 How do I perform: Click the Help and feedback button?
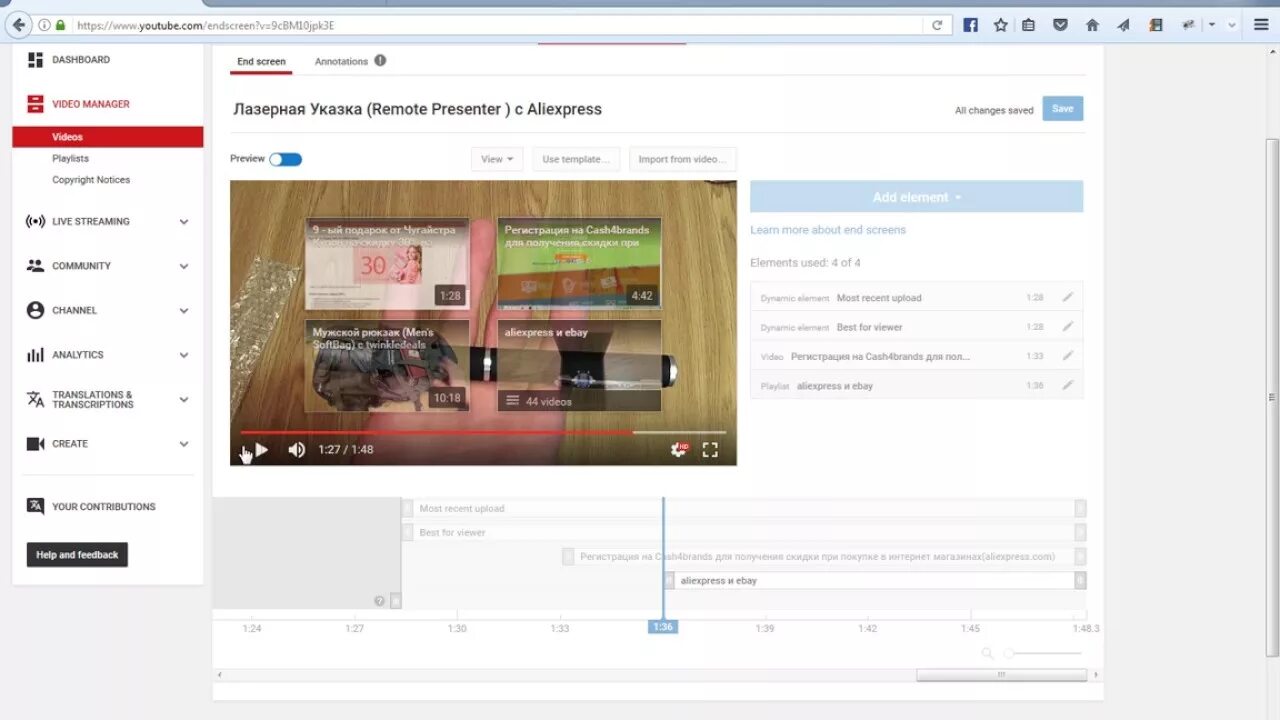(77, 555)
